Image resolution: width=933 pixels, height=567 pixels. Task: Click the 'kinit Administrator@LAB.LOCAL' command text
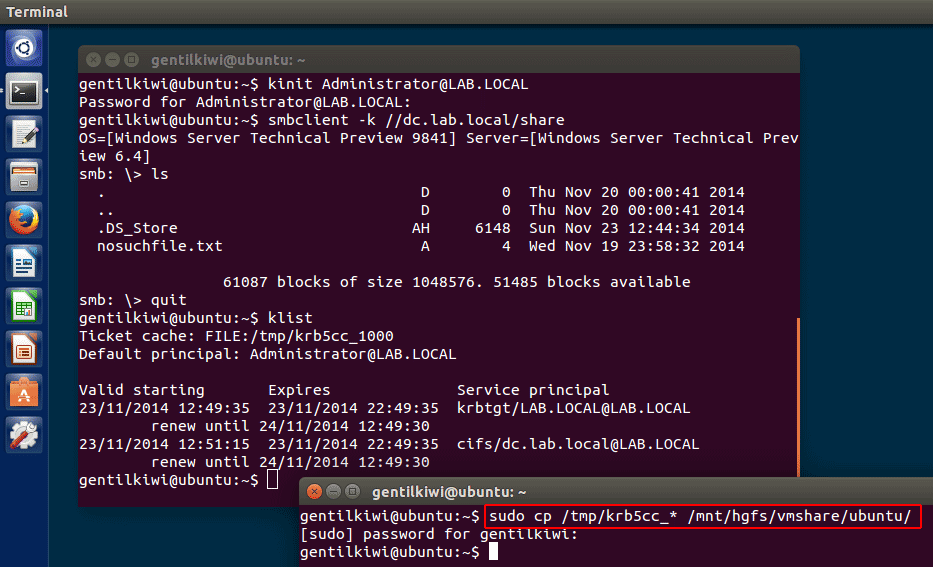tap(397, 84)
